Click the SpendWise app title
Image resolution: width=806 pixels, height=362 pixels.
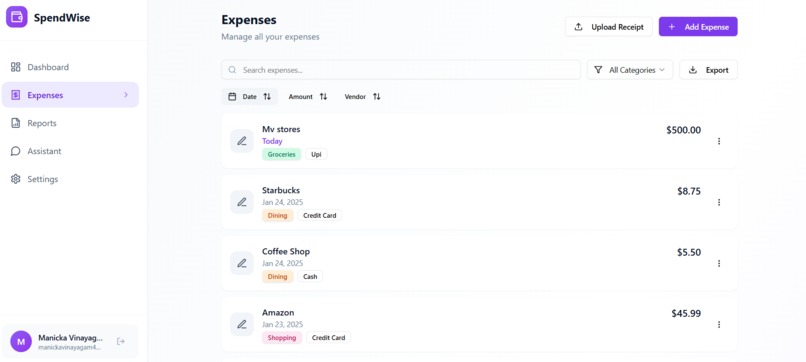62,17
